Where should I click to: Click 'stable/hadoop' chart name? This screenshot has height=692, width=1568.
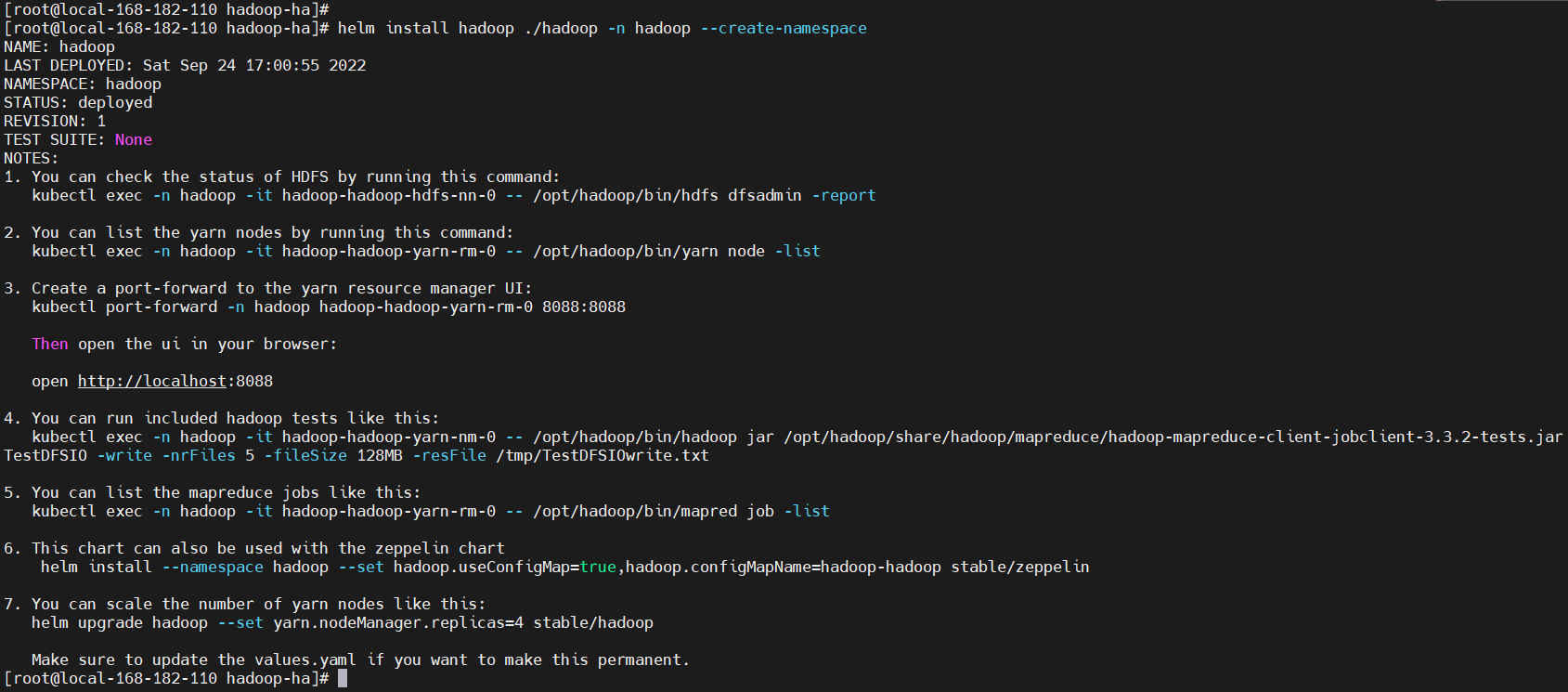click(593, 622)
